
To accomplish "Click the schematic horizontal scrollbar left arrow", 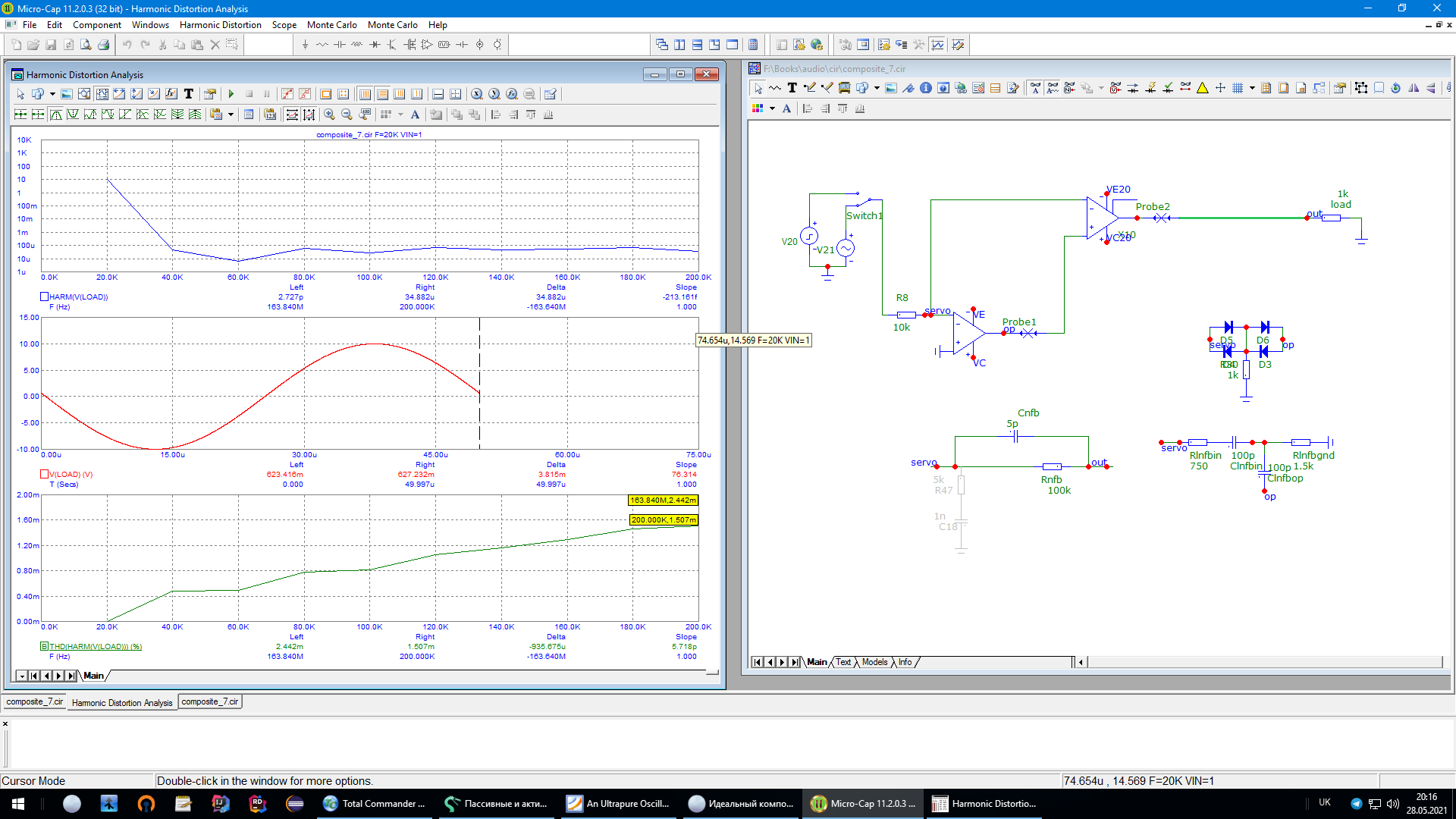I will point(1081,662).
